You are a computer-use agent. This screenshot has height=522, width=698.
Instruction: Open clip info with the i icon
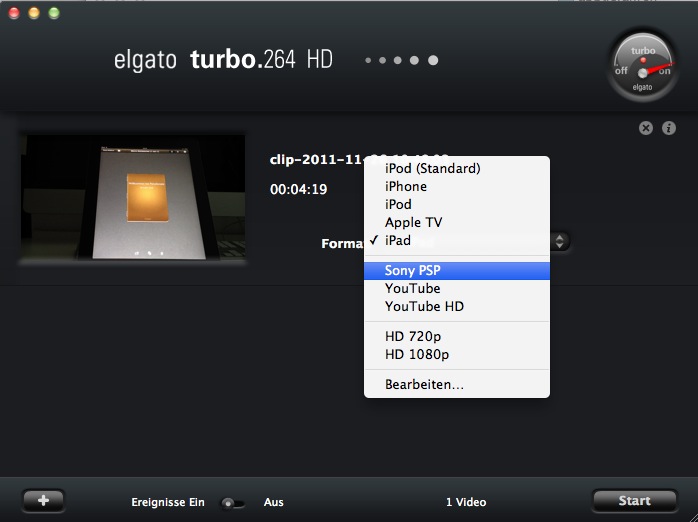point(669,128)
